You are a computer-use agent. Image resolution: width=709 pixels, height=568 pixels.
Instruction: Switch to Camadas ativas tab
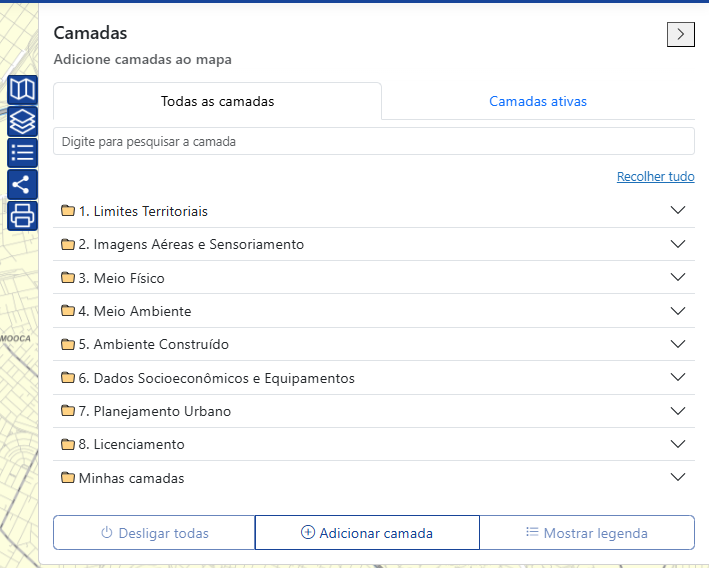click(538, 101)
